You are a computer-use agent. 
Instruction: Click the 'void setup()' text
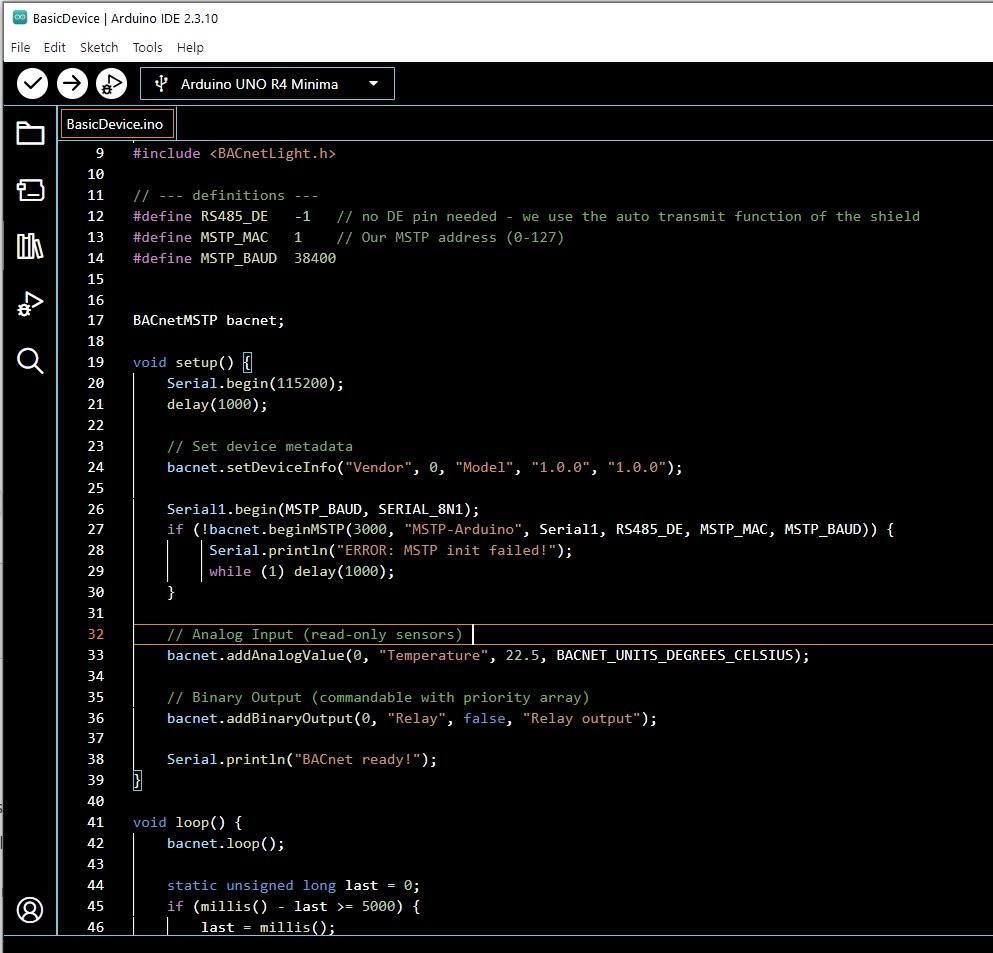pos(183,362)
